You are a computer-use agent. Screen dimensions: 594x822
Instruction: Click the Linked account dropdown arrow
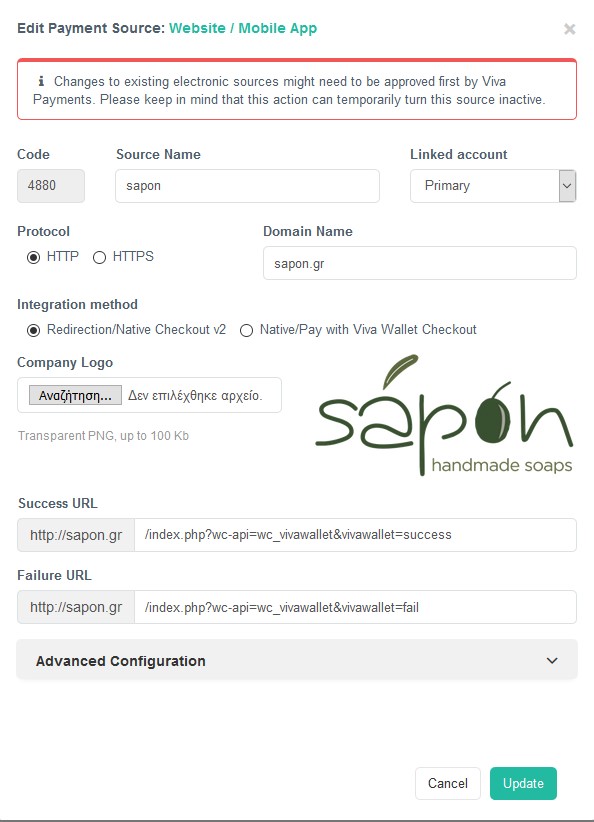(567, 185)
